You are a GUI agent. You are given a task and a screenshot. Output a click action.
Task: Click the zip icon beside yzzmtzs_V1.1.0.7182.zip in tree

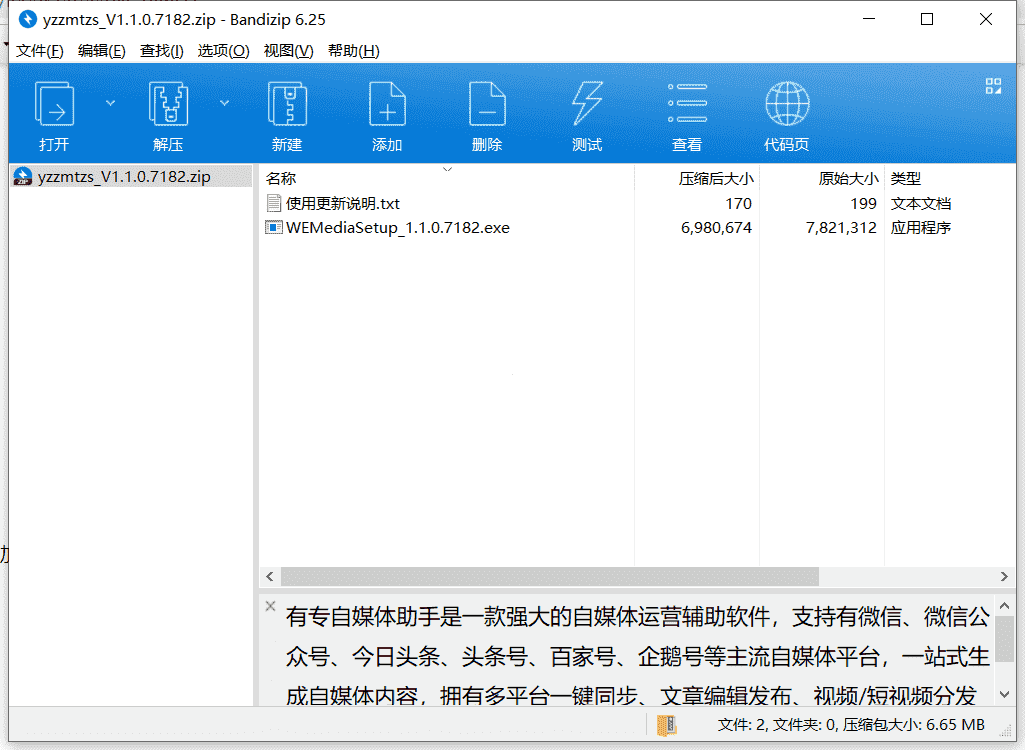click(x=23, y=177)
